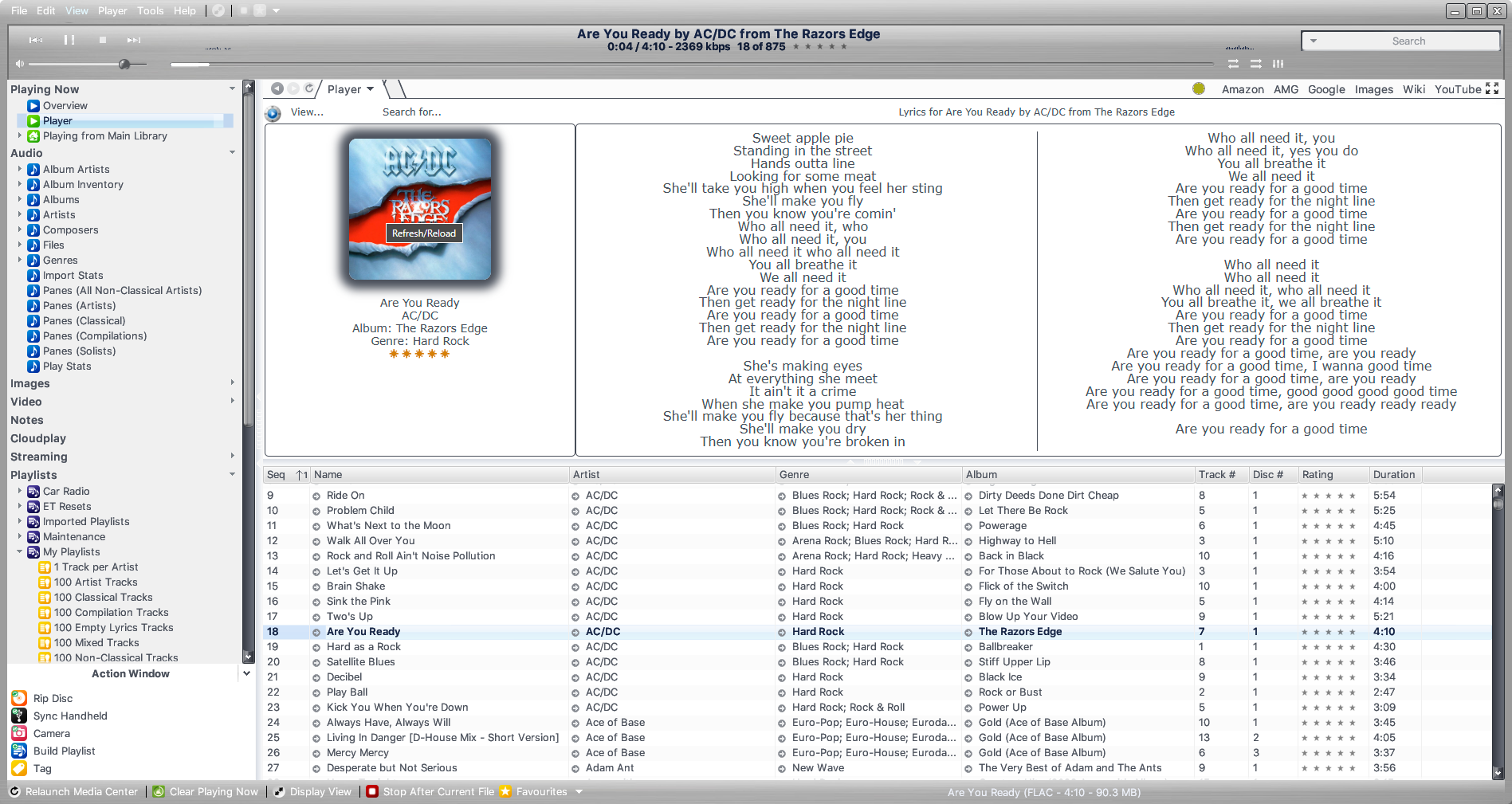Click the track list vertical scrollbar
This screenshot has height=804, width=1512.
pyautogui.click(x=1497, y=631)
